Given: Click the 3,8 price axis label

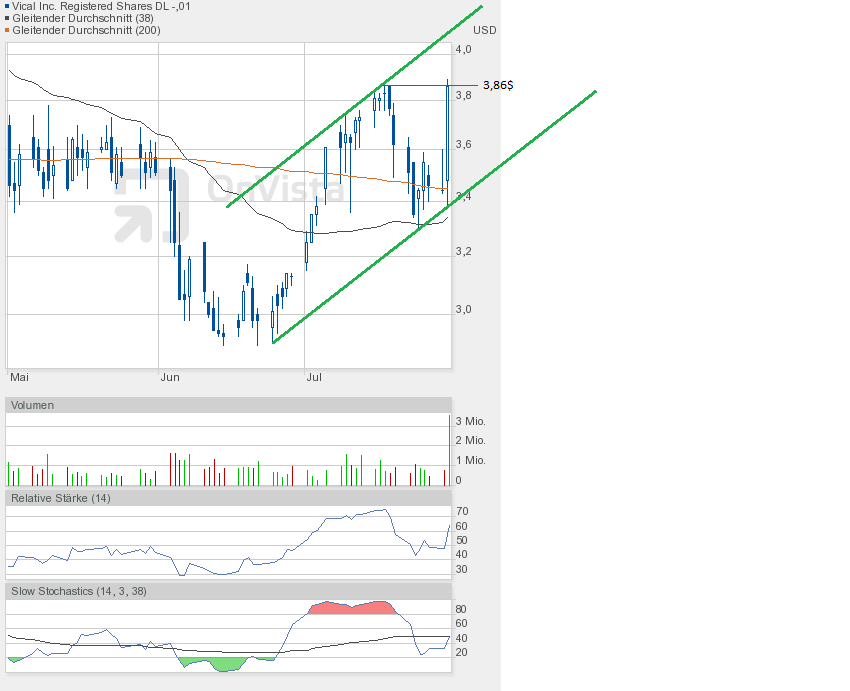Looking at the screenshot, I should pos(463,95).
